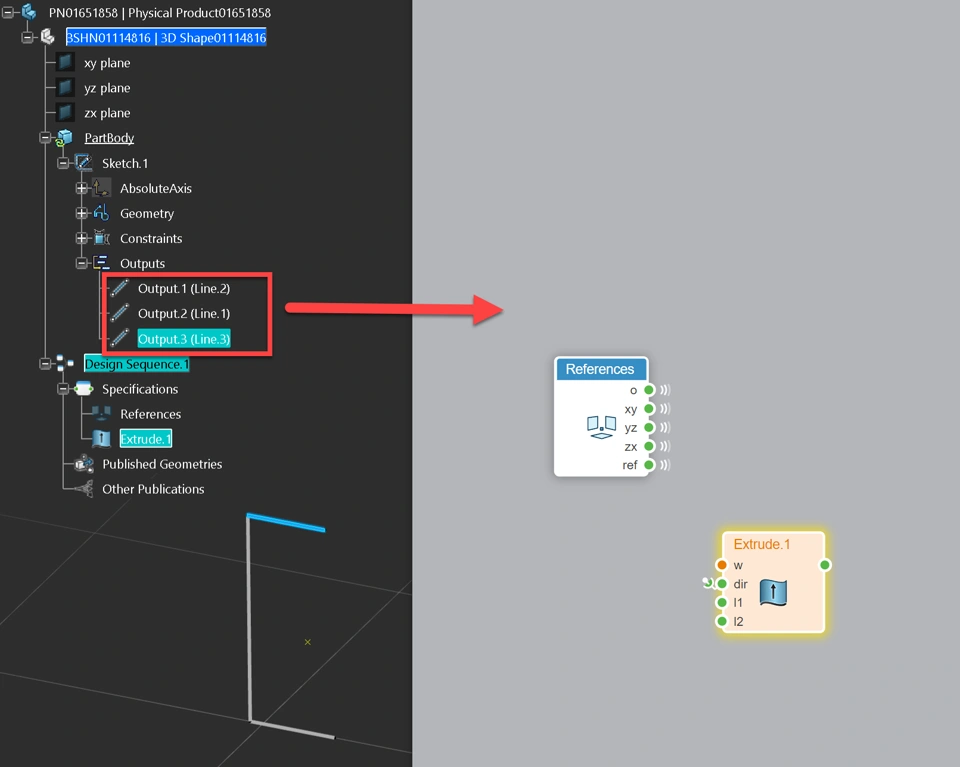Click the yz plane icon
This screenshot has height=767, width=960.
(x=66, y=88)
